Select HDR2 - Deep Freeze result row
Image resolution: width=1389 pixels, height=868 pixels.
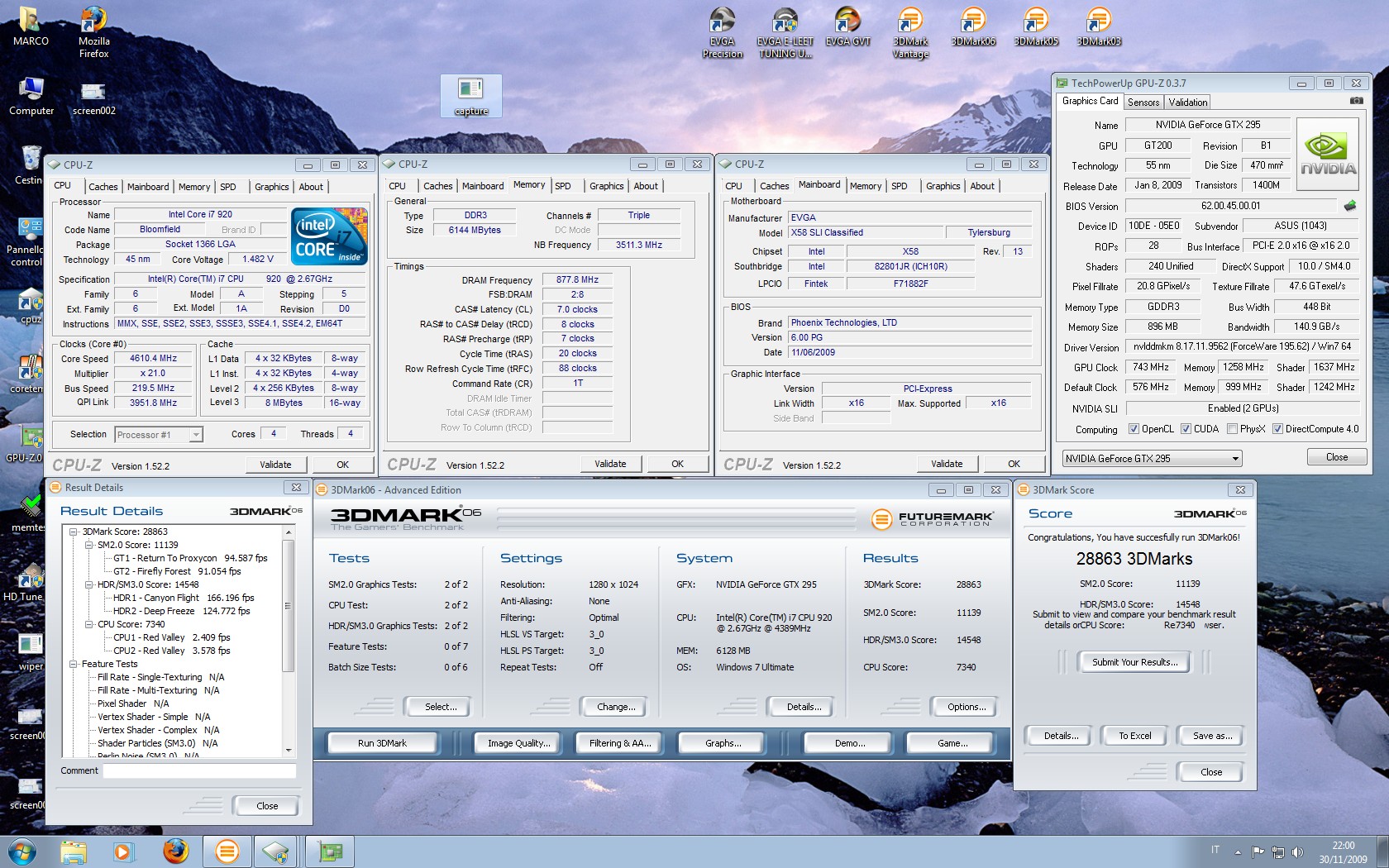[x=181, y=611]
